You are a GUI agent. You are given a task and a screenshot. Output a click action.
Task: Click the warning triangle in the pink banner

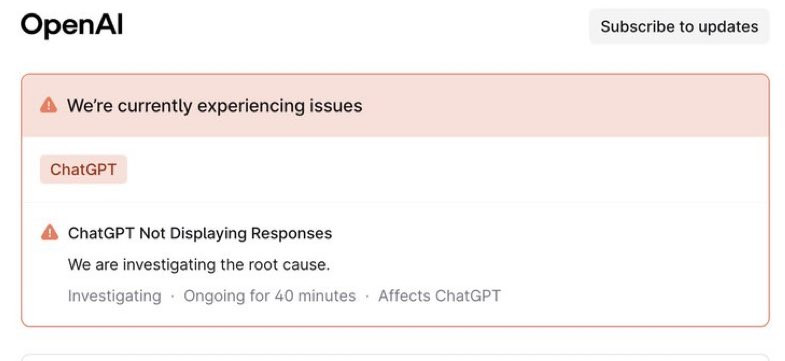(49, 105)
